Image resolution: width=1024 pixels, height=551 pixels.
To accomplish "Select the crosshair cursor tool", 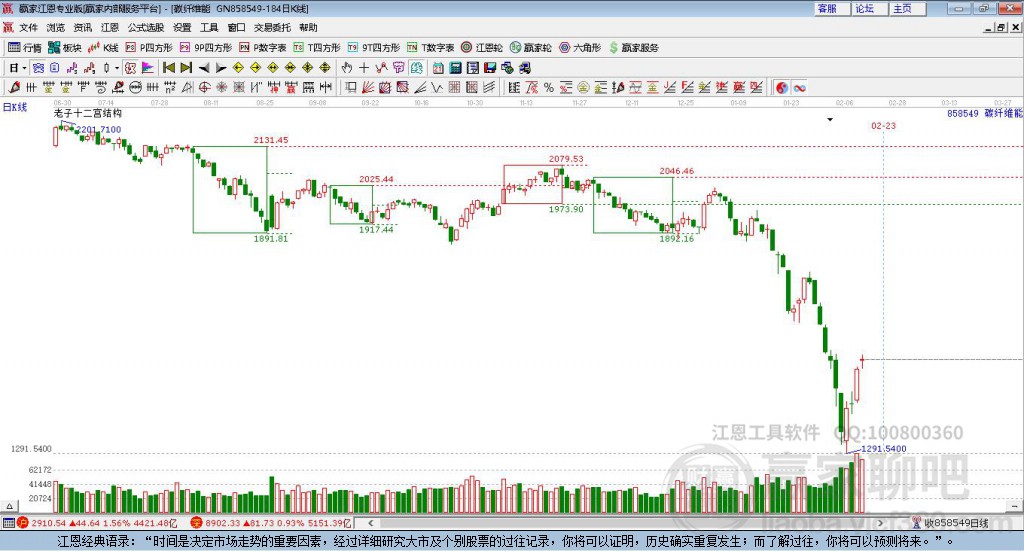I will (364, 68).
